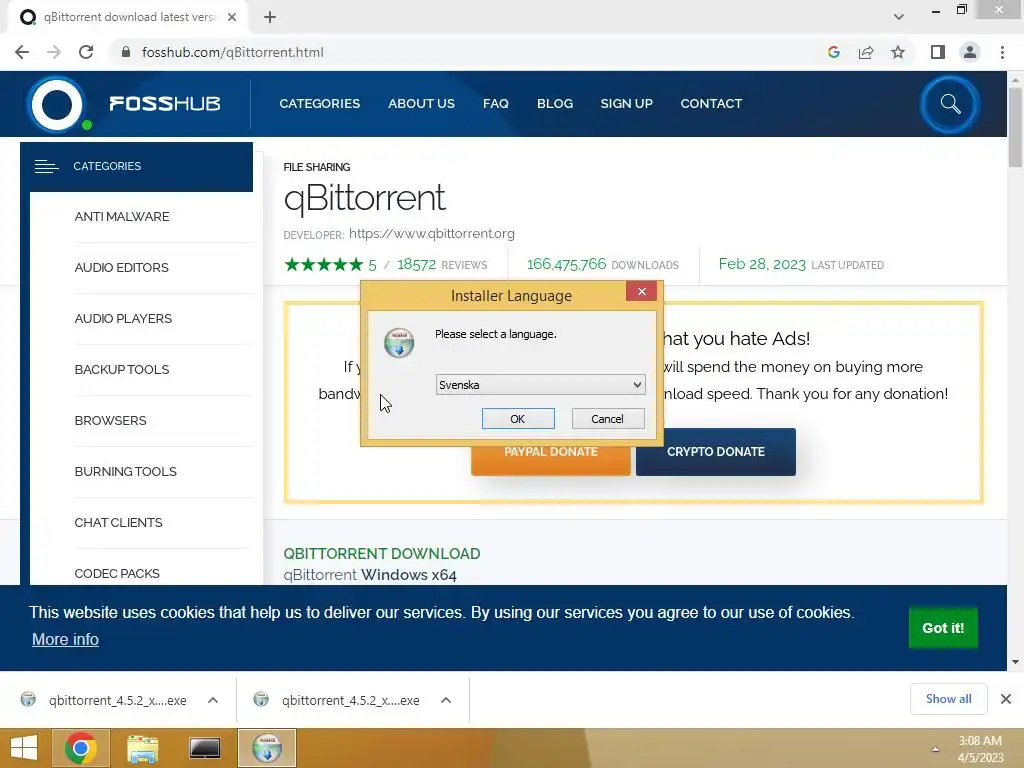Select AUDIO EDITORS category

pyautogui.click(x=121, y=268)
